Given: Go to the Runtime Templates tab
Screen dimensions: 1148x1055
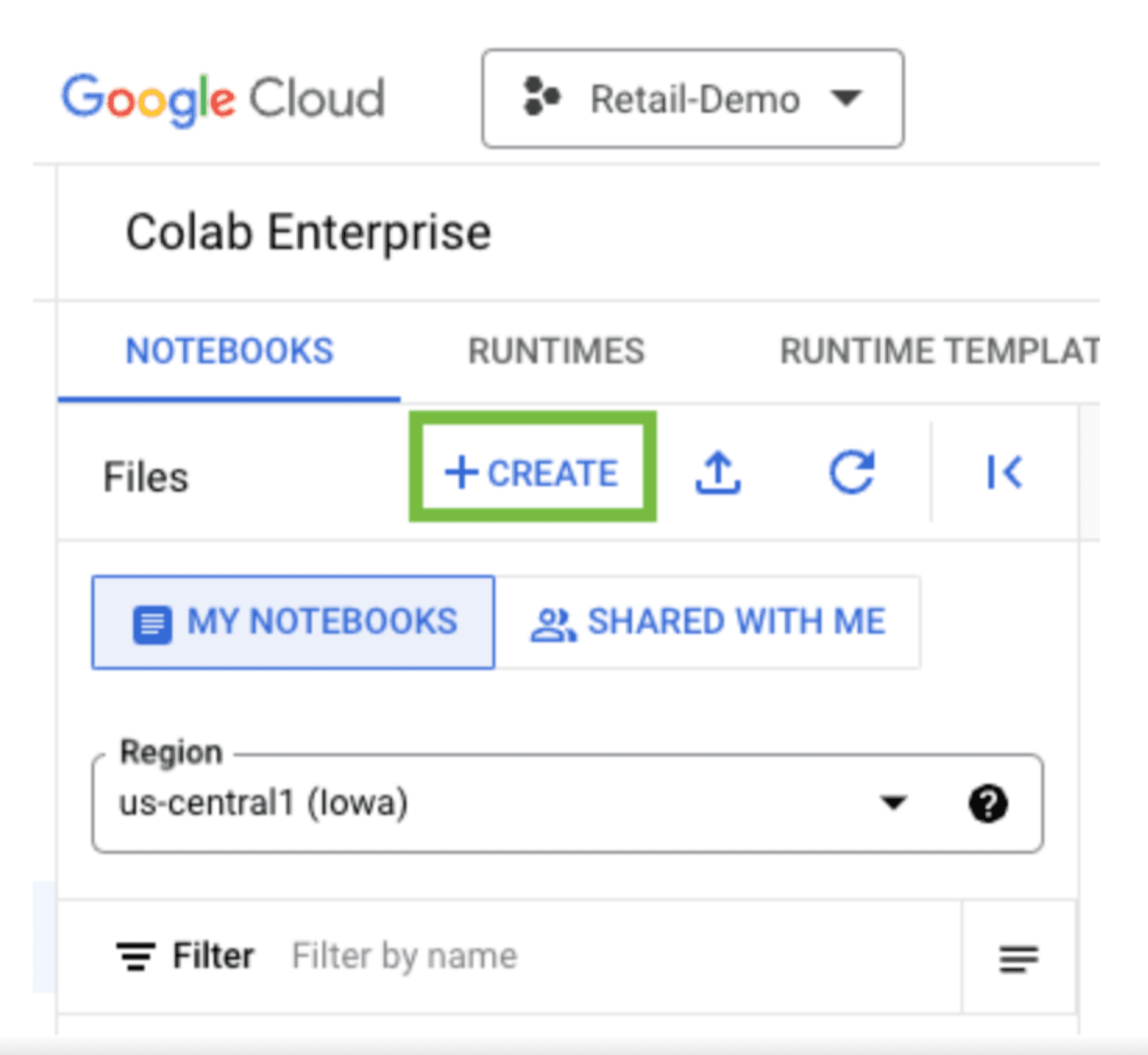Looking at the screenshot, I should coord(939,351).
